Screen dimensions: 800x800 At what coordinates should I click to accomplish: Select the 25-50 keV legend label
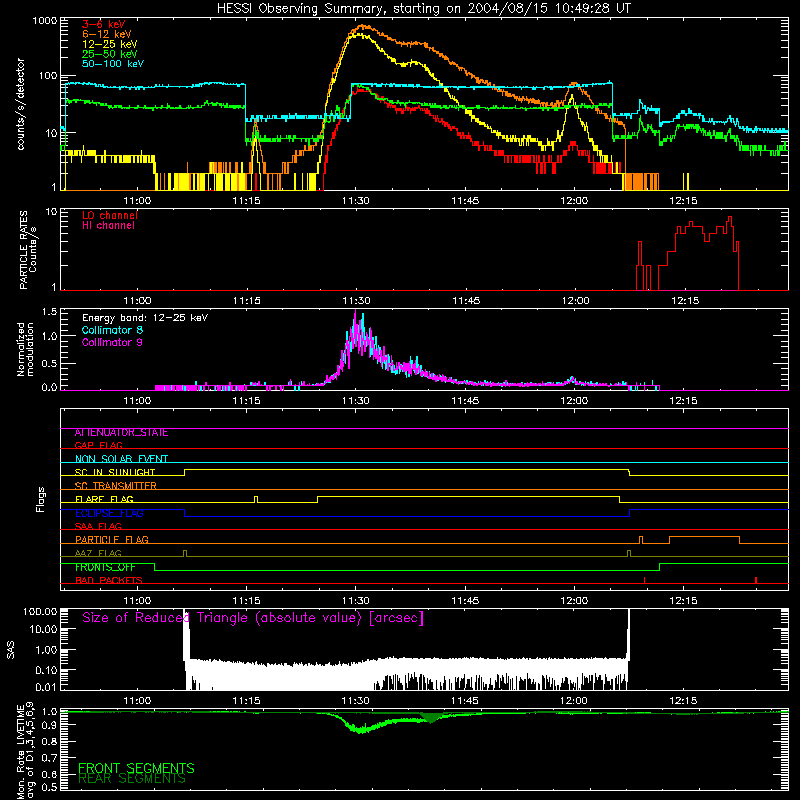tap(109, 54)
